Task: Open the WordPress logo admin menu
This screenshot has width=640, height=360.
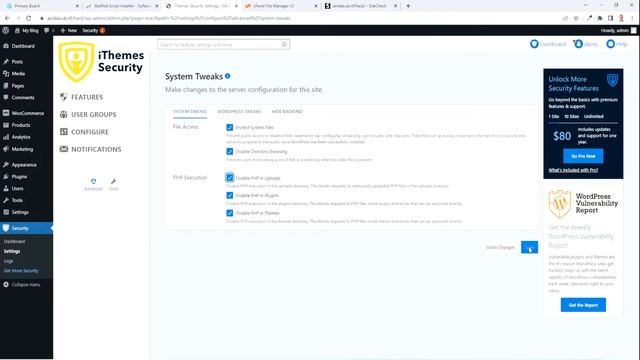Action: (x=6, y=30)
